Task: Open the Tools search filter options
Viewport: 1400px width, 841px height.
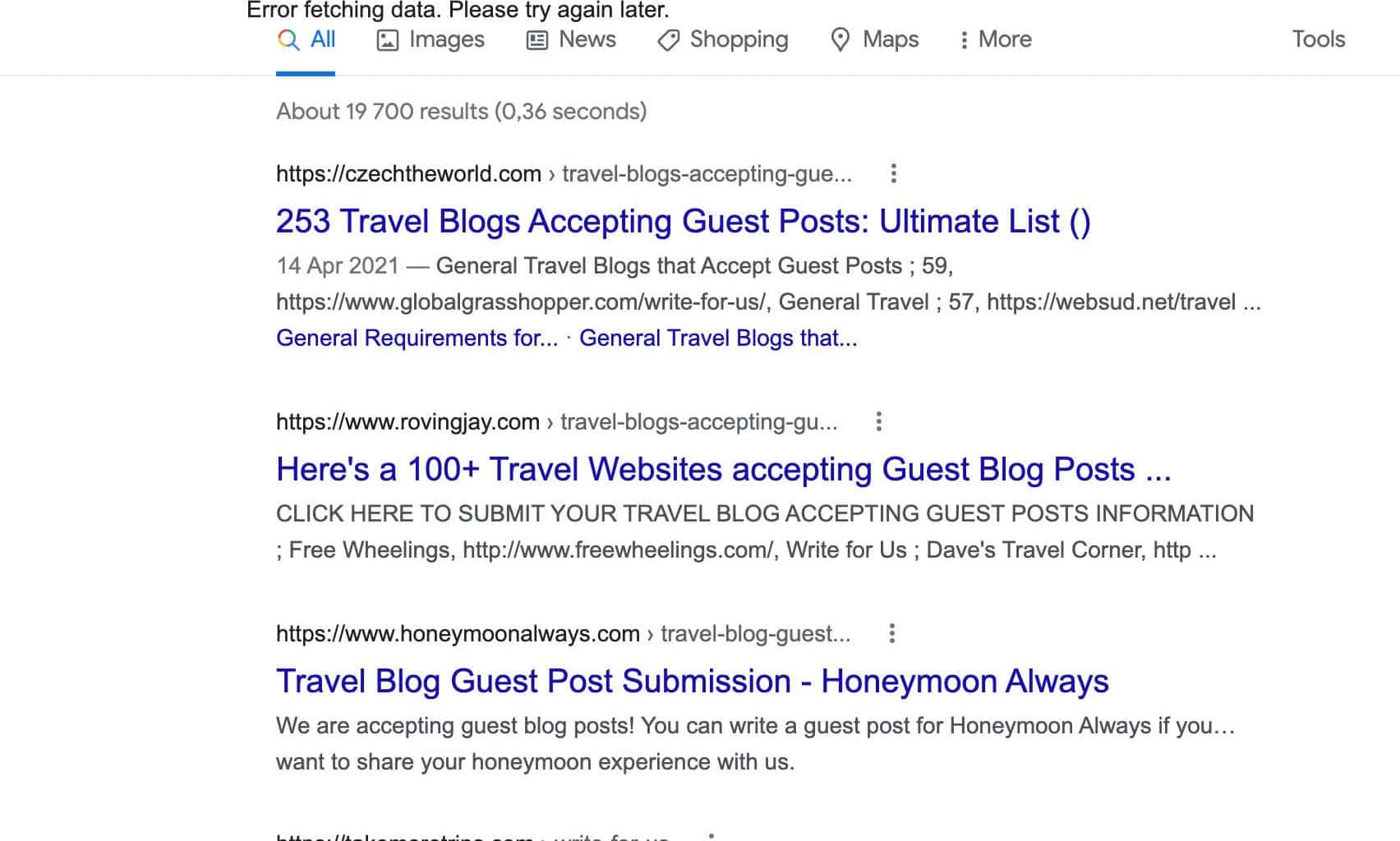Action: (x=1318, y=39)
